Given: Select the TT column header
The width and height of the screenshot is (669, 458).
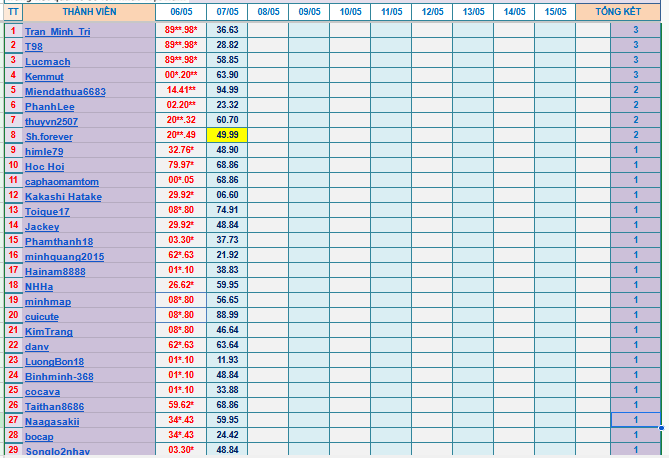Looking at the screenshot, I should point(13,12).
